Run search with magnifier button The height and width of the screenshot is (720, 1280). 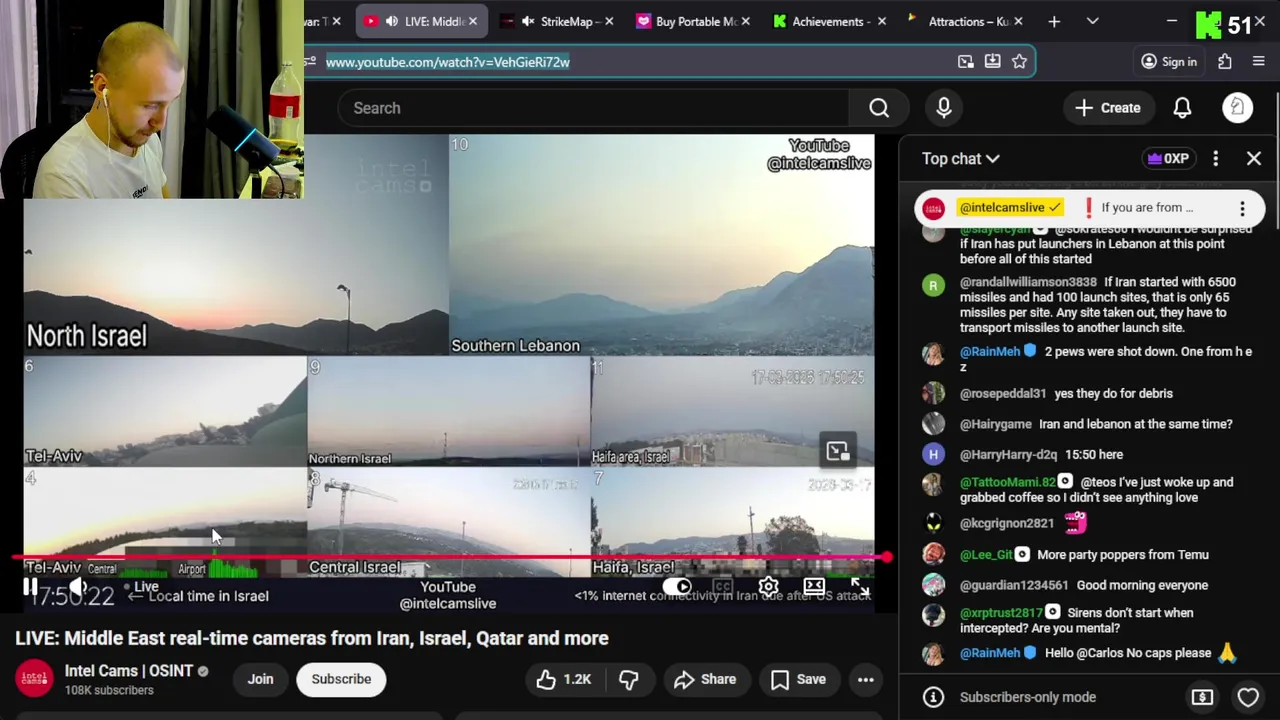[879, 108]
